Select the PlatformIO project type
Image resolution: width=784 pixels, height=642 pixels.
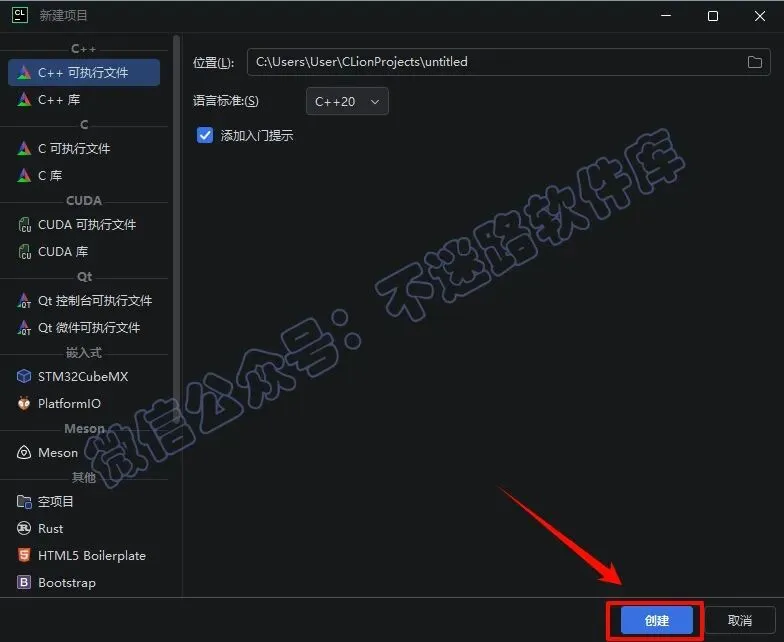pos(84,404)
